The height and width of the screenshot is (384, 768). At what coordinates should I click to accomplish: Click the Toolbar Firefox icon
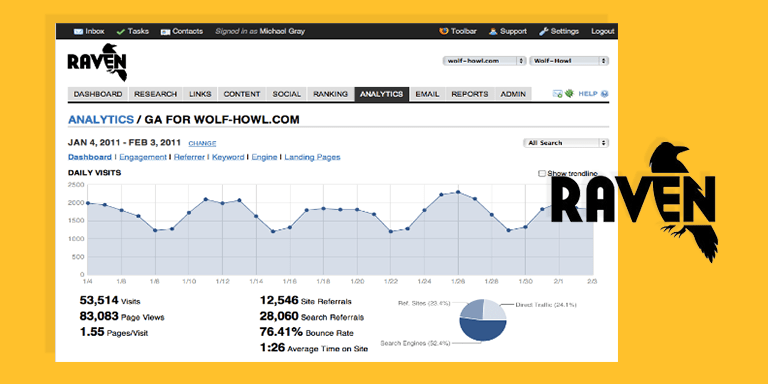(444, 31)
